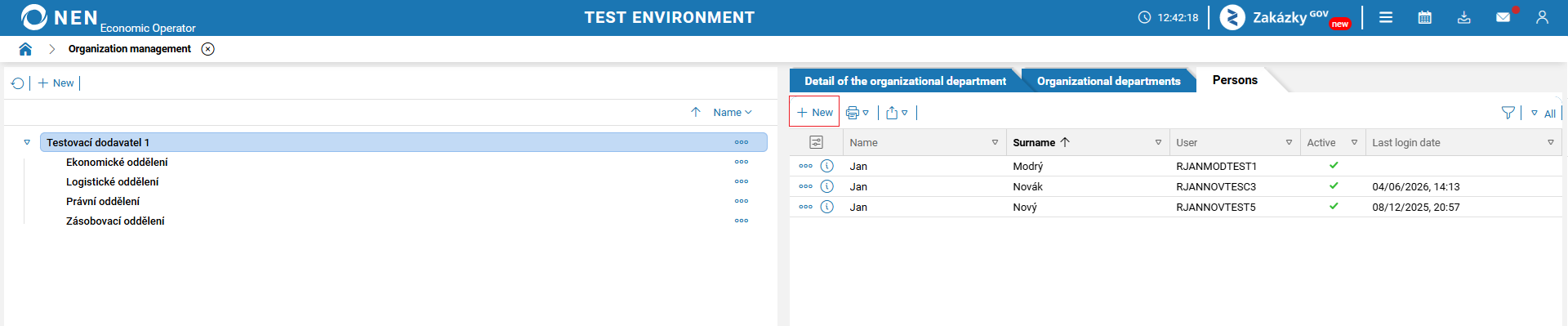This screenshot has width=1568, height=326.
Task: Add New organizational department in left panel
Action: (56, 83)
